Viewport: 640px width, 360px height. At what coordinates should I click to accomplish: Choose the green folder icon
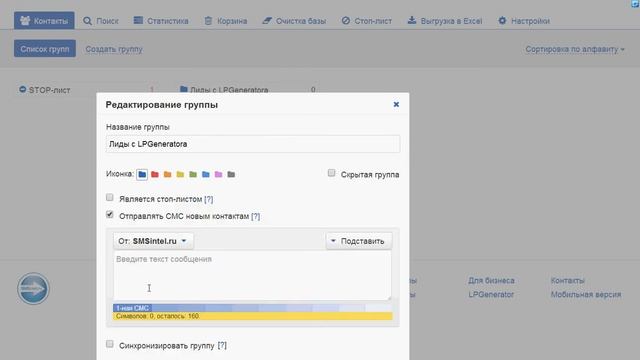pos(193,175)
